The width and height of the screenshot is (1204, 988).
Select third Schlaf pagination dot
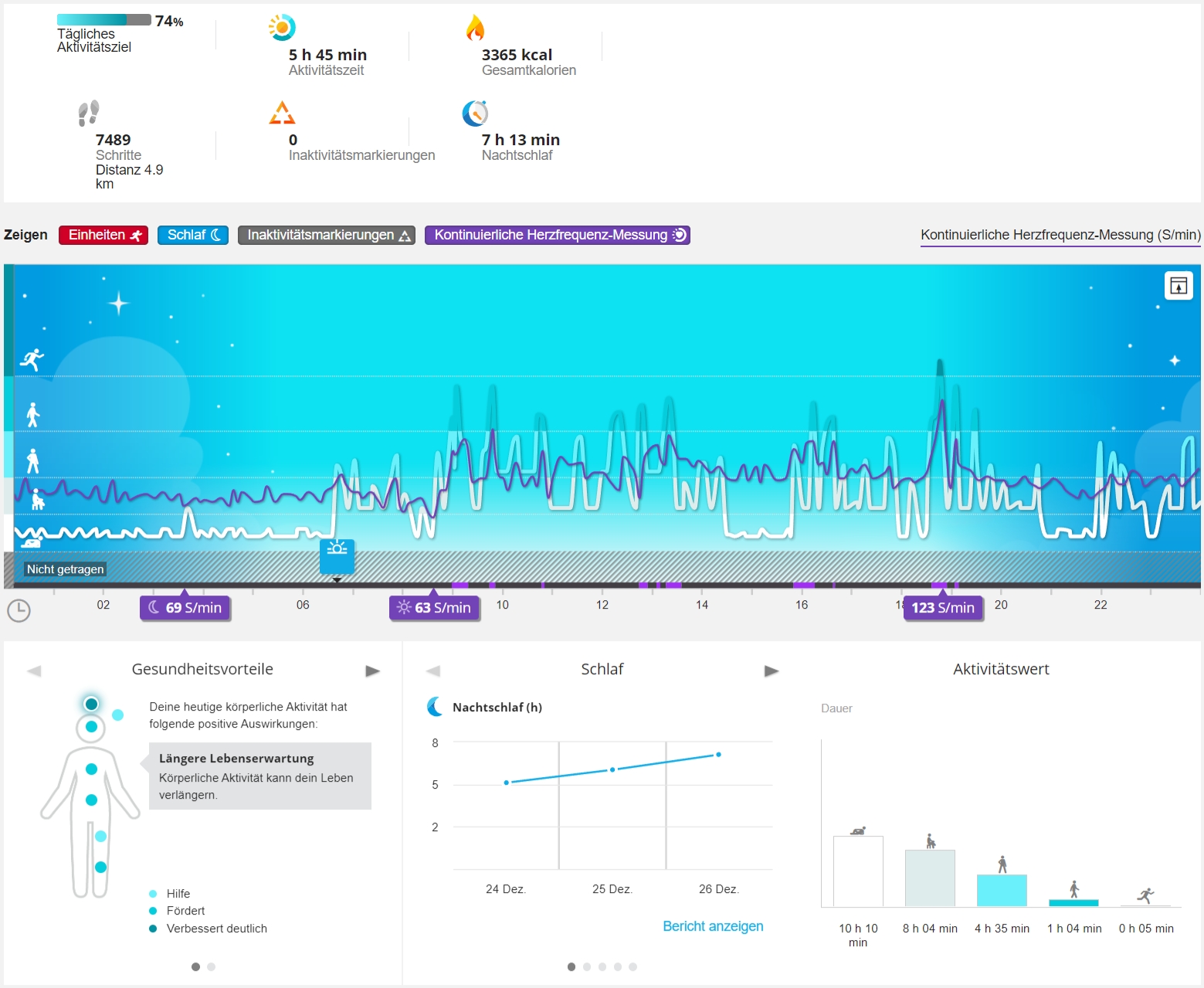click(602, 966)
